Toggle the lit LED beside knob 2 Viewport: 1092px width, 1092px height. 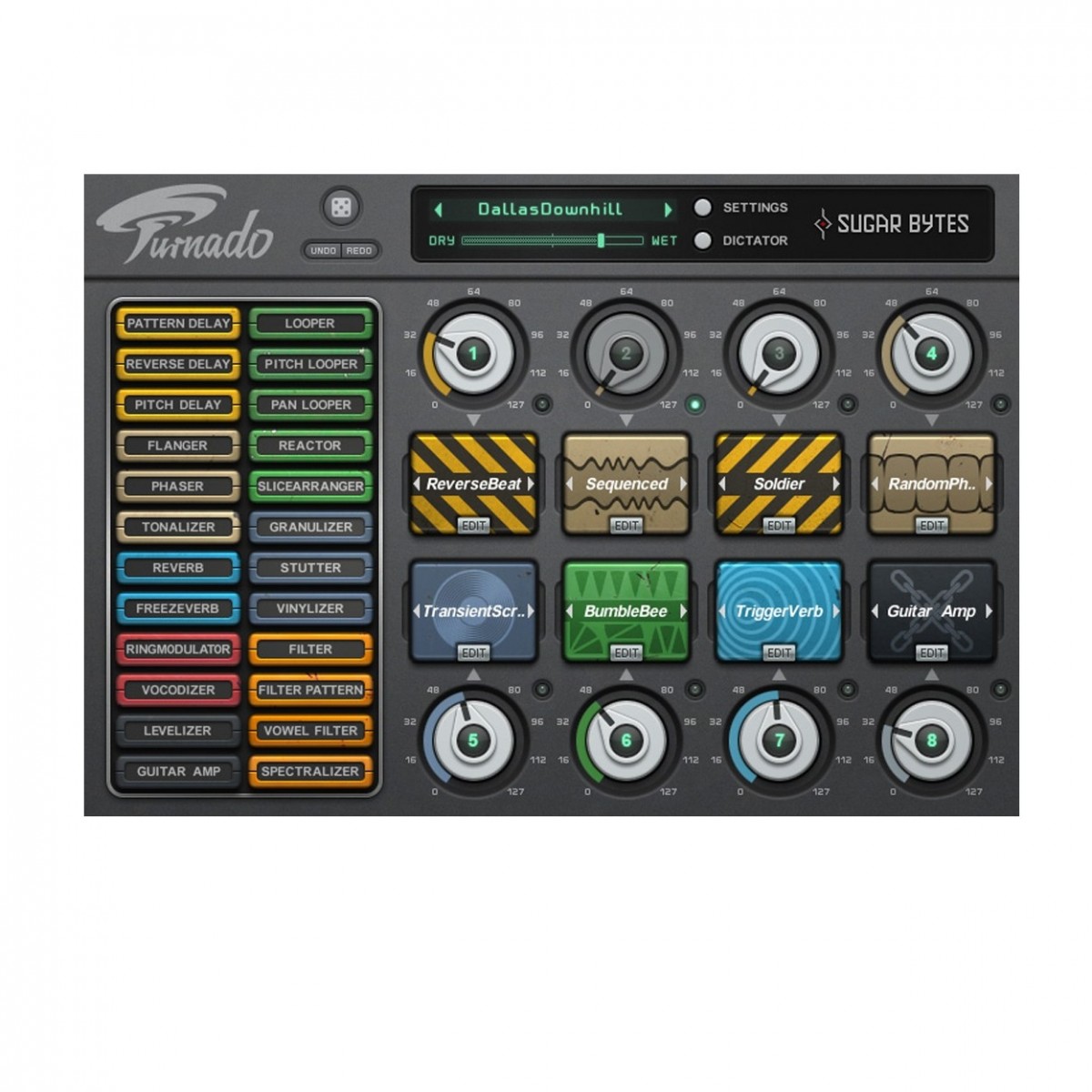(x=694, y=404)
